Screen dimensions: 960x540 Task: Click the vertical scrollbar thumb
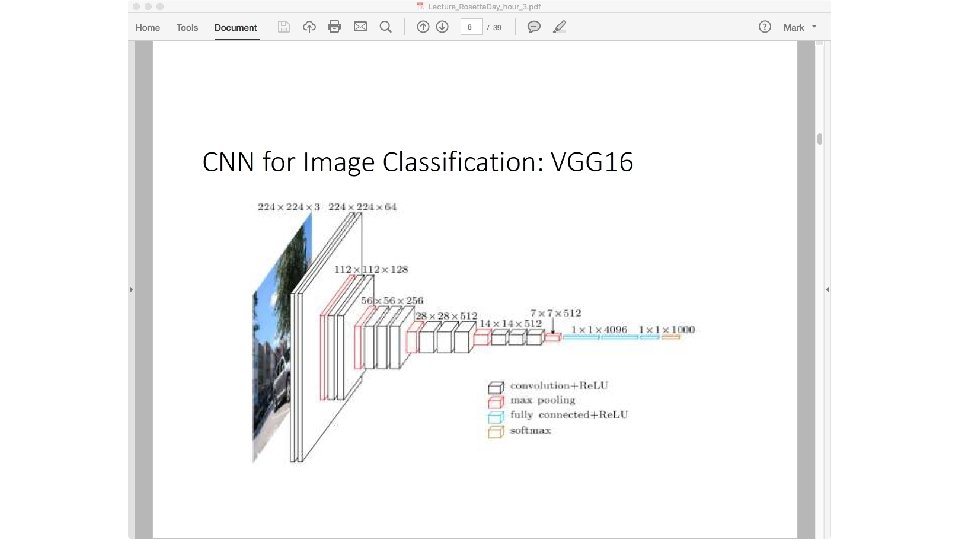tap(819, 139)
